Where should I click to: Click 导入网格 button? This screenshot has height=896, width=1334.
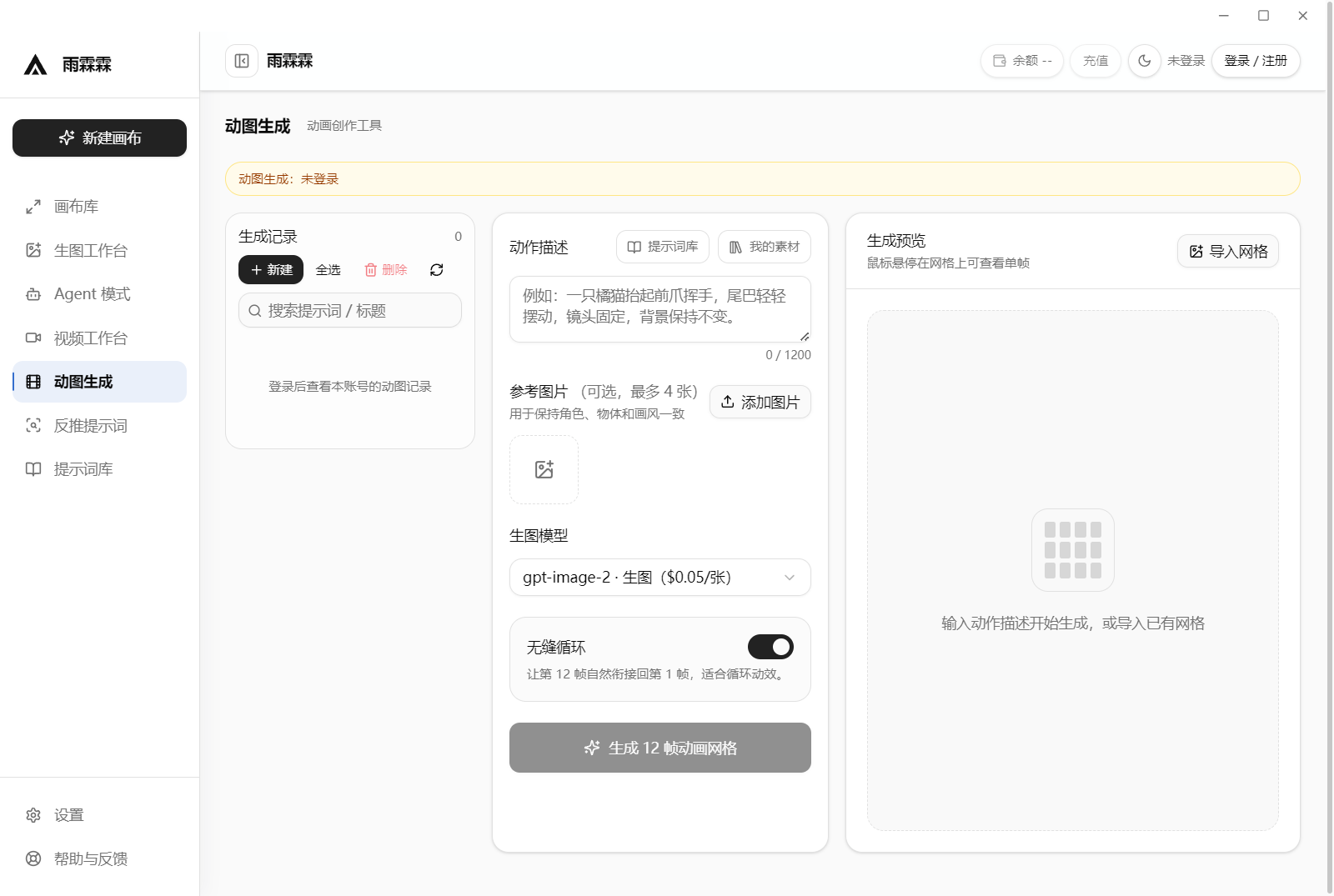tap(1227, 251)
